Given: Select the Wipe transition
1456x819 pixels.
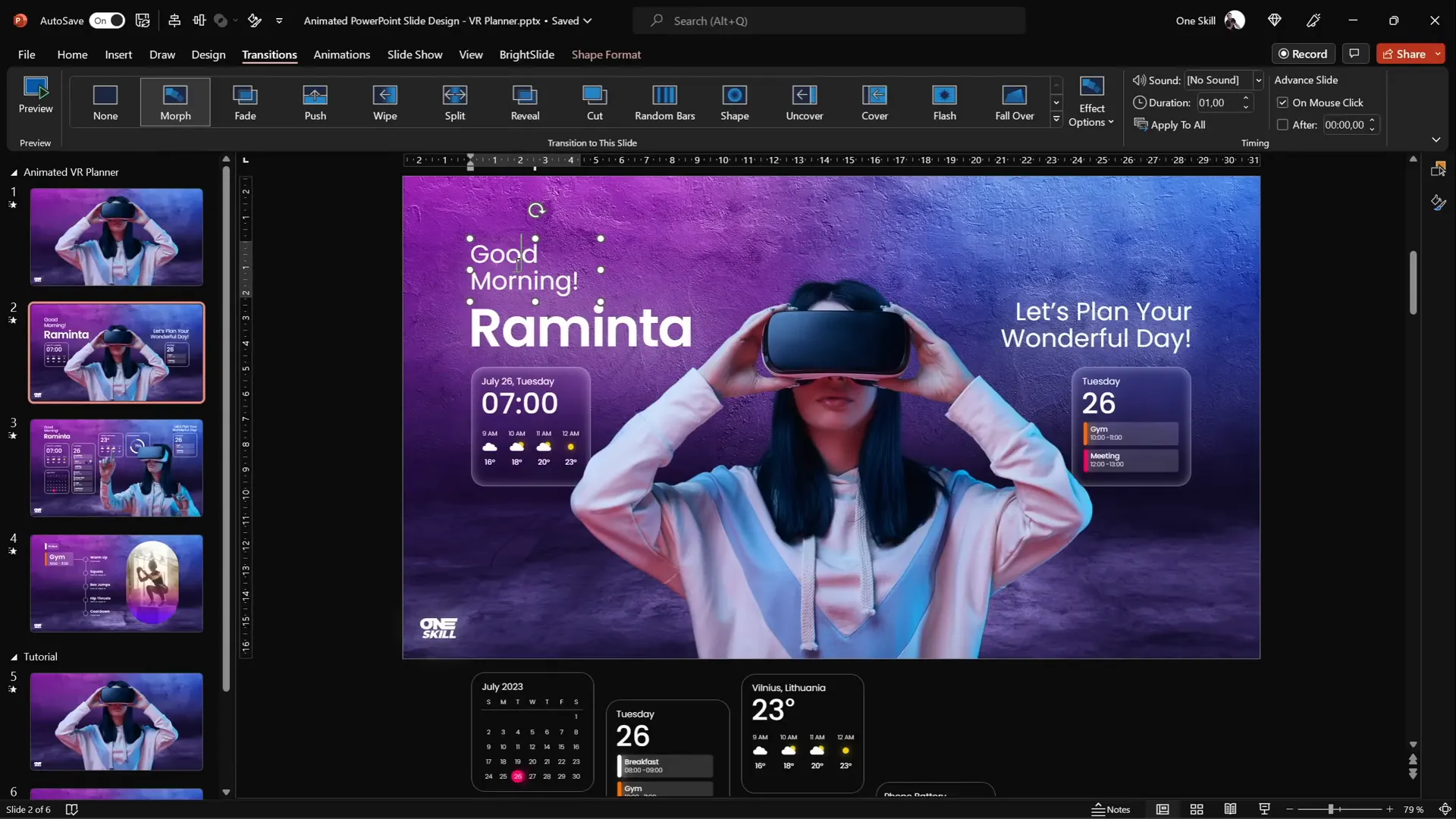Looking at the screenshot, I should click(x=384, y=102).
